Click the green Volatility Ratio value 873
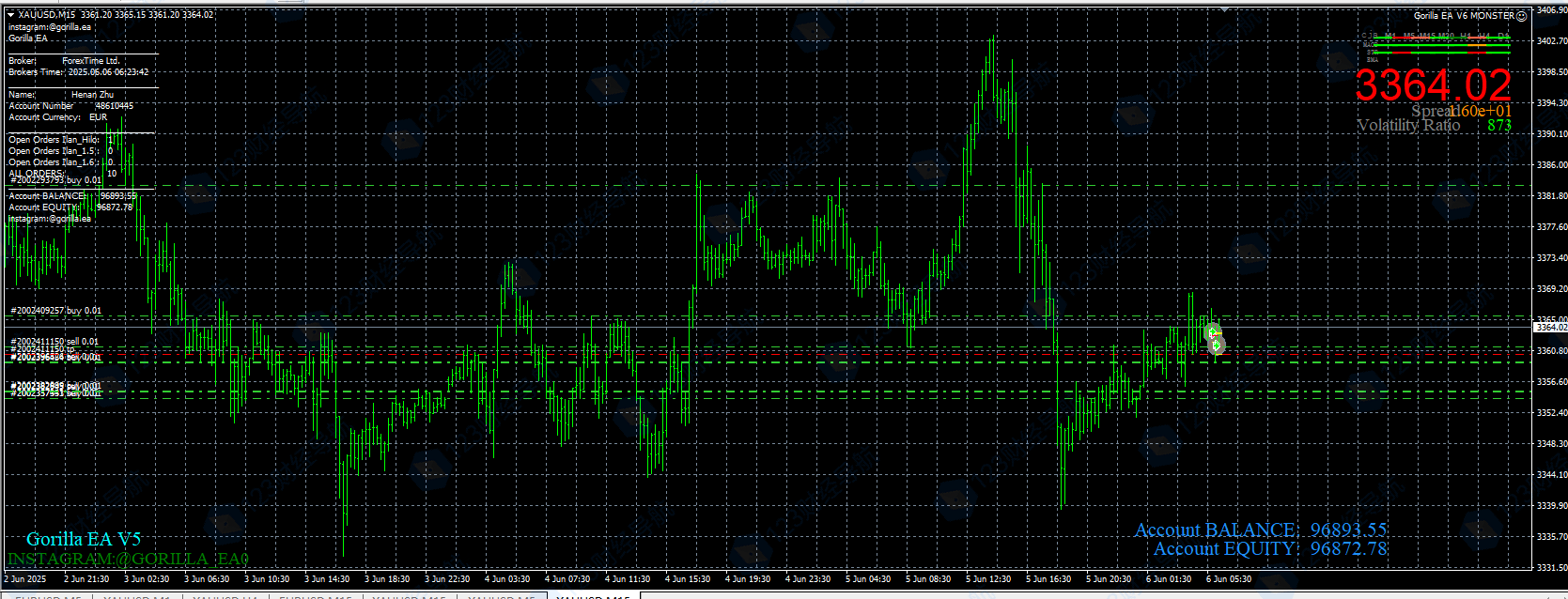The height and width of the screenshot is (599, 1568). click(1499, 126)
